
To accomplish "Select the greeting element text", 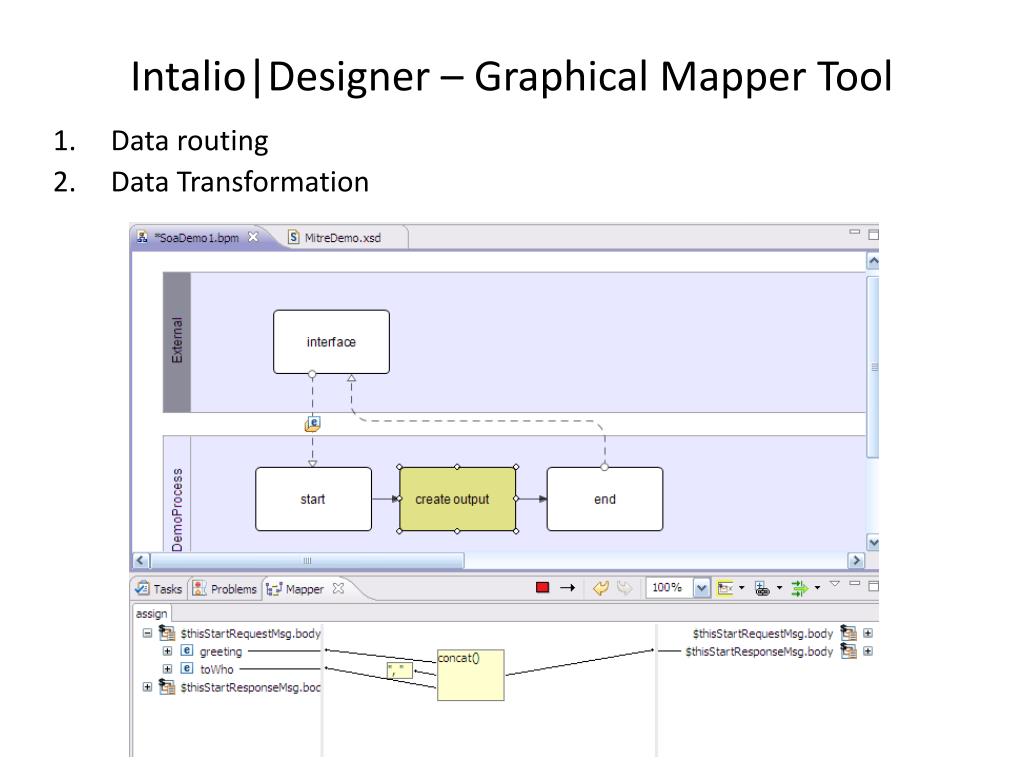I will click(x=221, y=651).
